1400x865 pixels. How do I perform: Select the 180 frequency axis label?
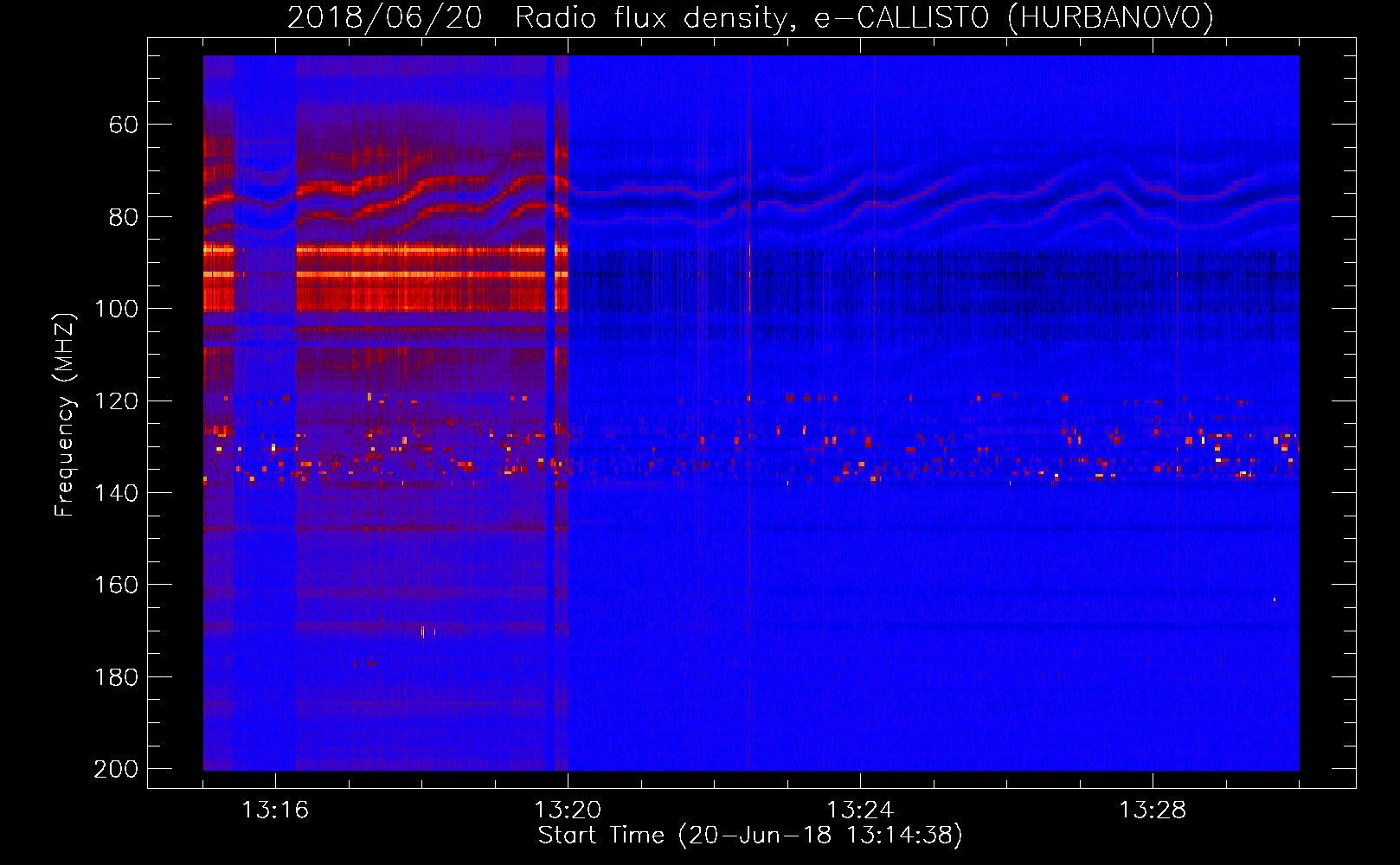tap(117, 677)
